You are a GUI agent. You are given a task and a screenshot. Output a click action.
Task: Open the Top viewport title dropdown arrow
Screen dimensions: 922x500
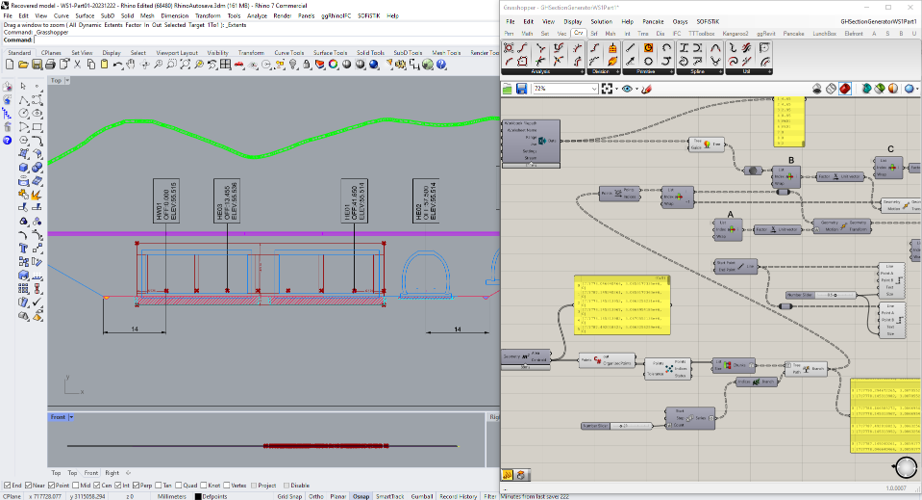pyautogui.click(x=68, y=80)
